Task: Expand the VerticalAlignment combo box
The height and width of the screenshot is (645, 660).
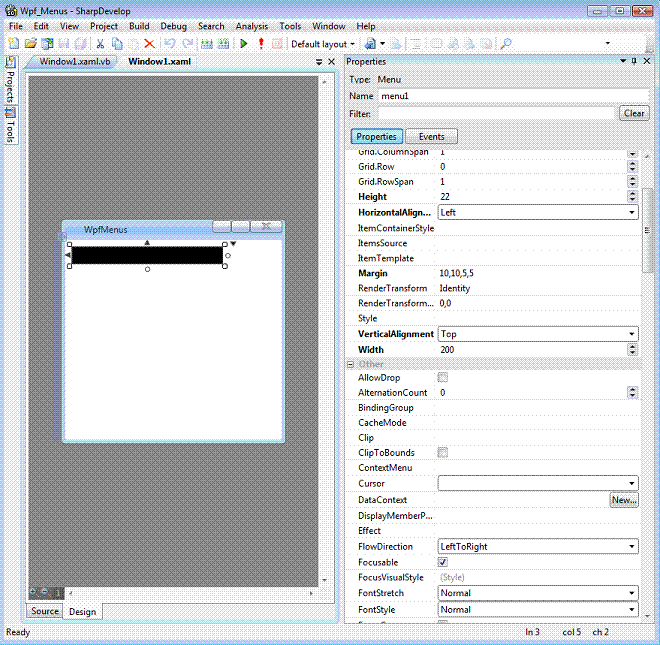Action: coord(632,334)
